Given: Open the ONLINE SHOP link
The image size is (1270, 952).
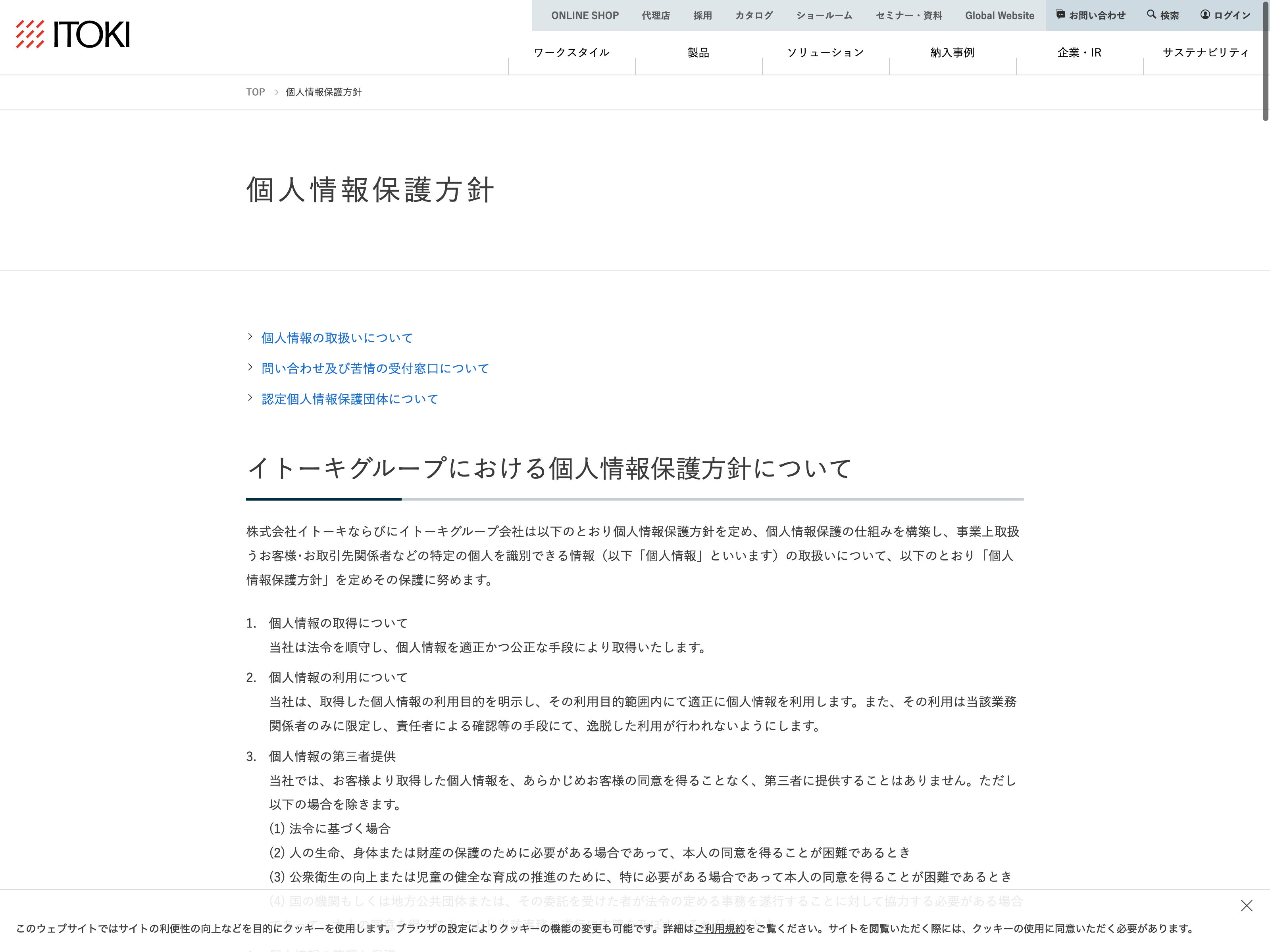Looking at the screenshot, I should [x=585, y=15].
